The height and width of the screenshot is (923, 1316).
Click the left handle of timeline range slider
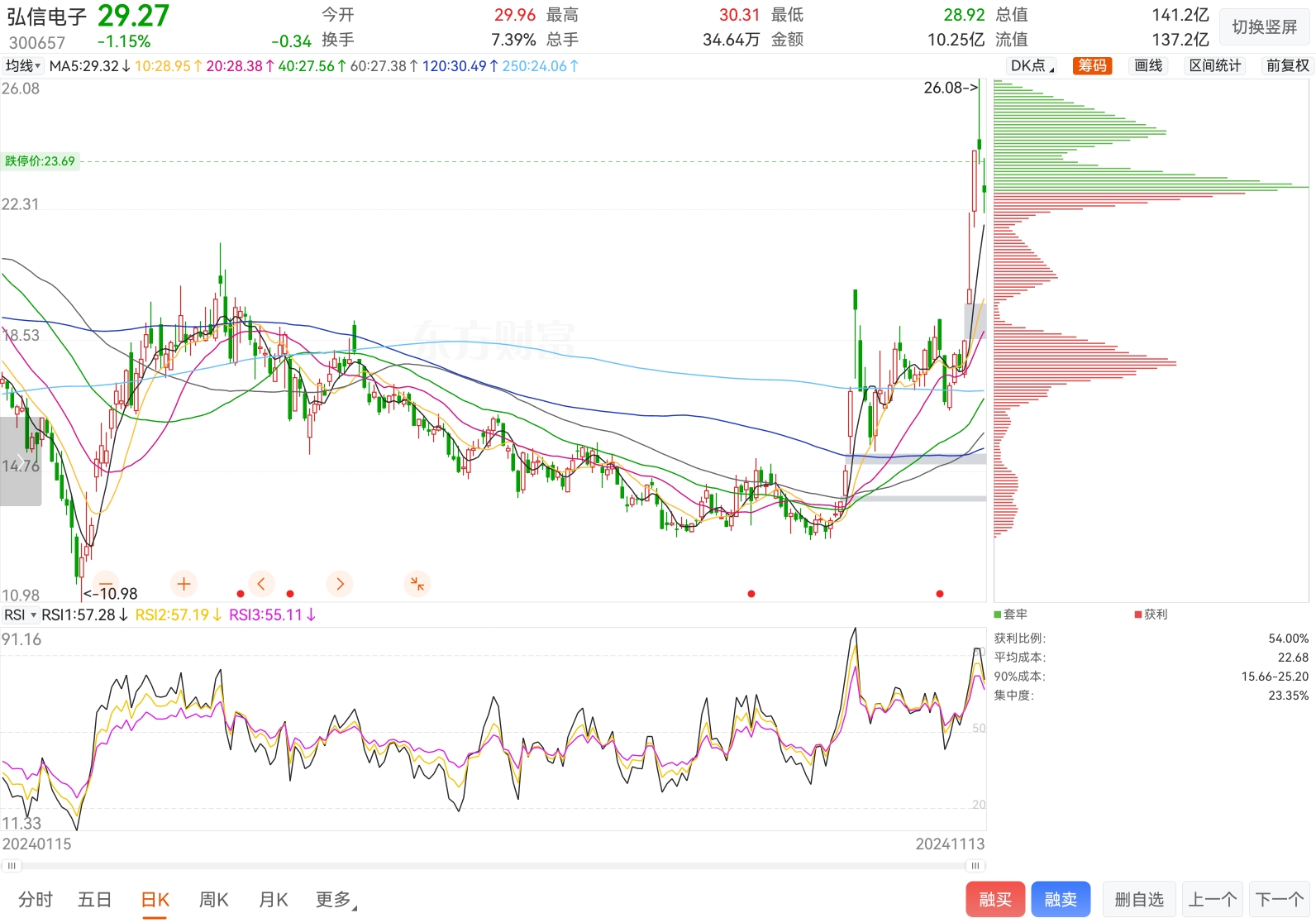12,865
